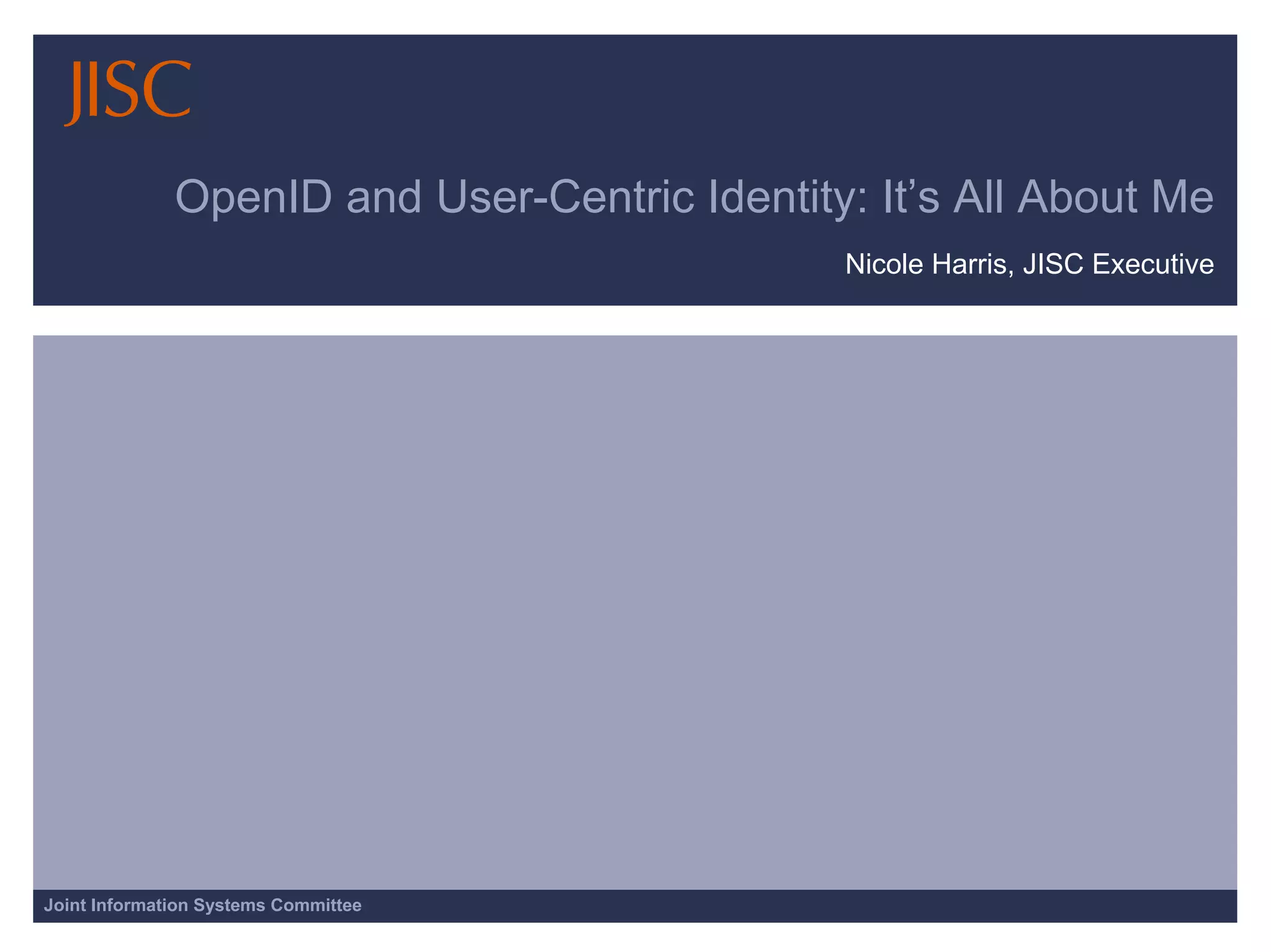Select the title 'OpenID and User-Centric Identity: It's All About Me'

(x=694, y=197)
